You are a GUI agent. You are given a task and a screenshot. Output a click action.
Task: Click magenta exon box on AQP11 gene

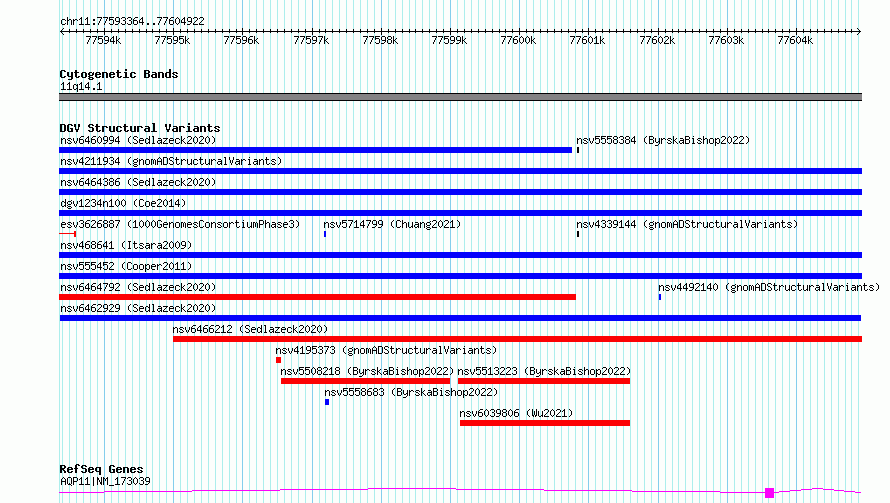tap(769, 493)
